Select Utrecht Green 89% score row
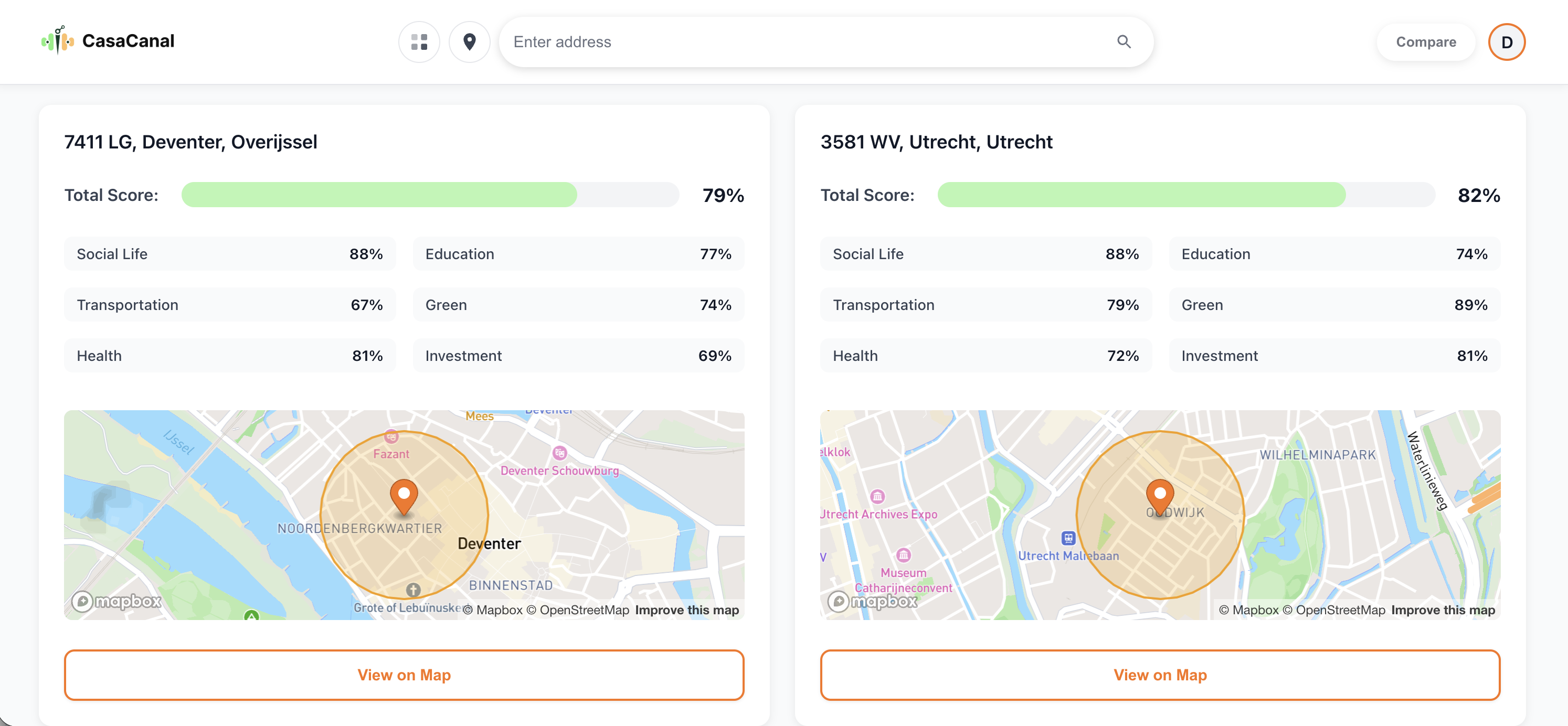1568x726 pixels. 1333,305
